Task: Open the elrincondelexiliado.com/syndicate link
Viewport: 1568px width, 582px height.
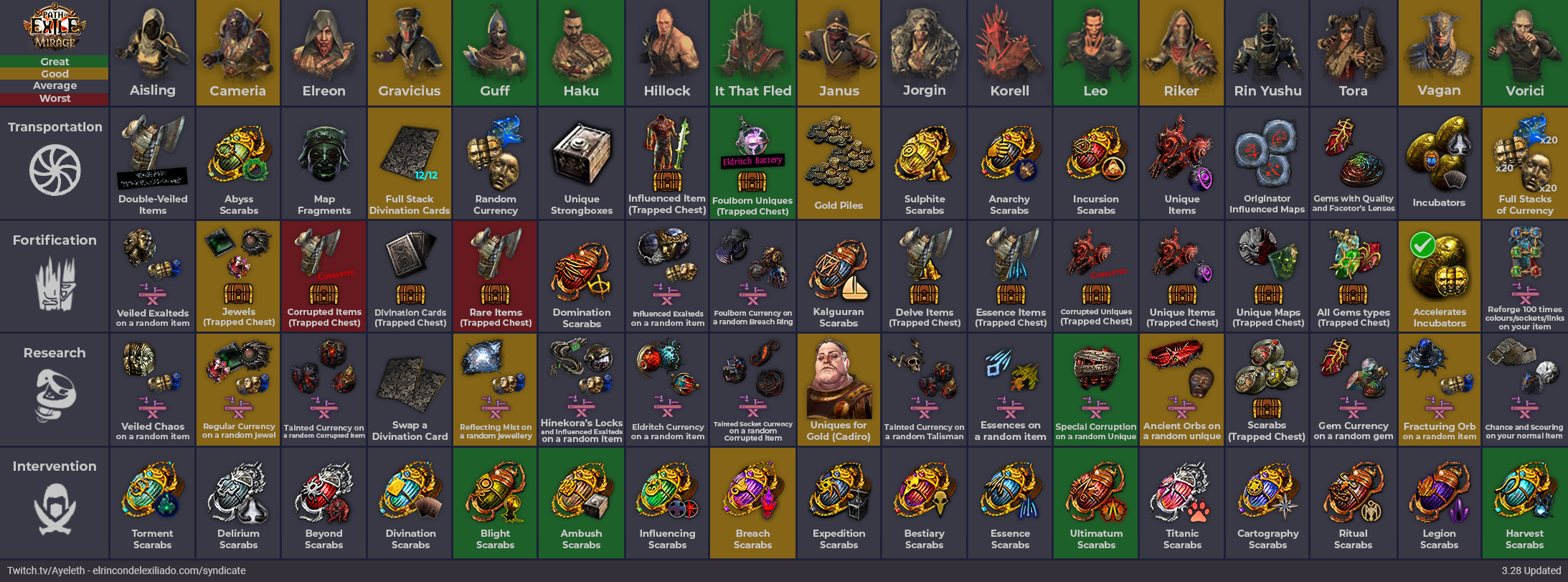Action: pos(169,571)
